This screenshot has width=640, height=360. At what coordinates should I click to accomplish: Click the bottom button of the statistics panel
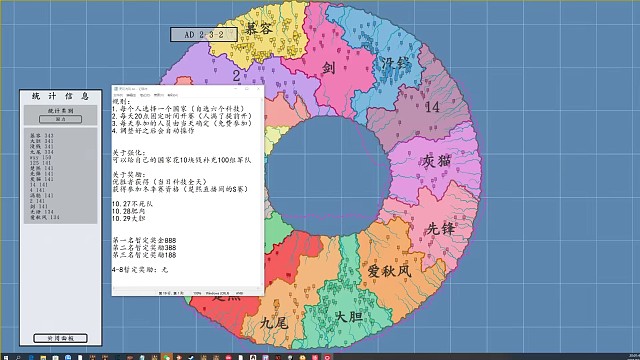click(60, 338)
